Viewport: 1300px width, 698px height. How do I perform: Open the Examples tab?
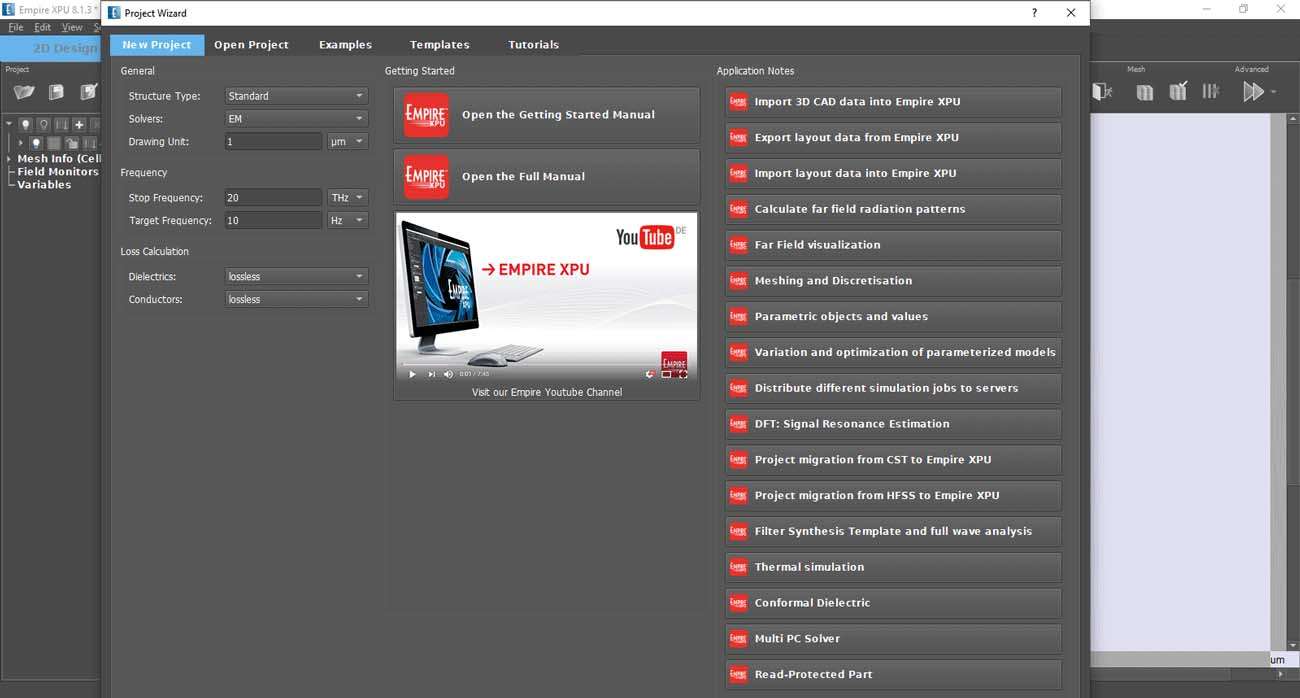(345, 45)
